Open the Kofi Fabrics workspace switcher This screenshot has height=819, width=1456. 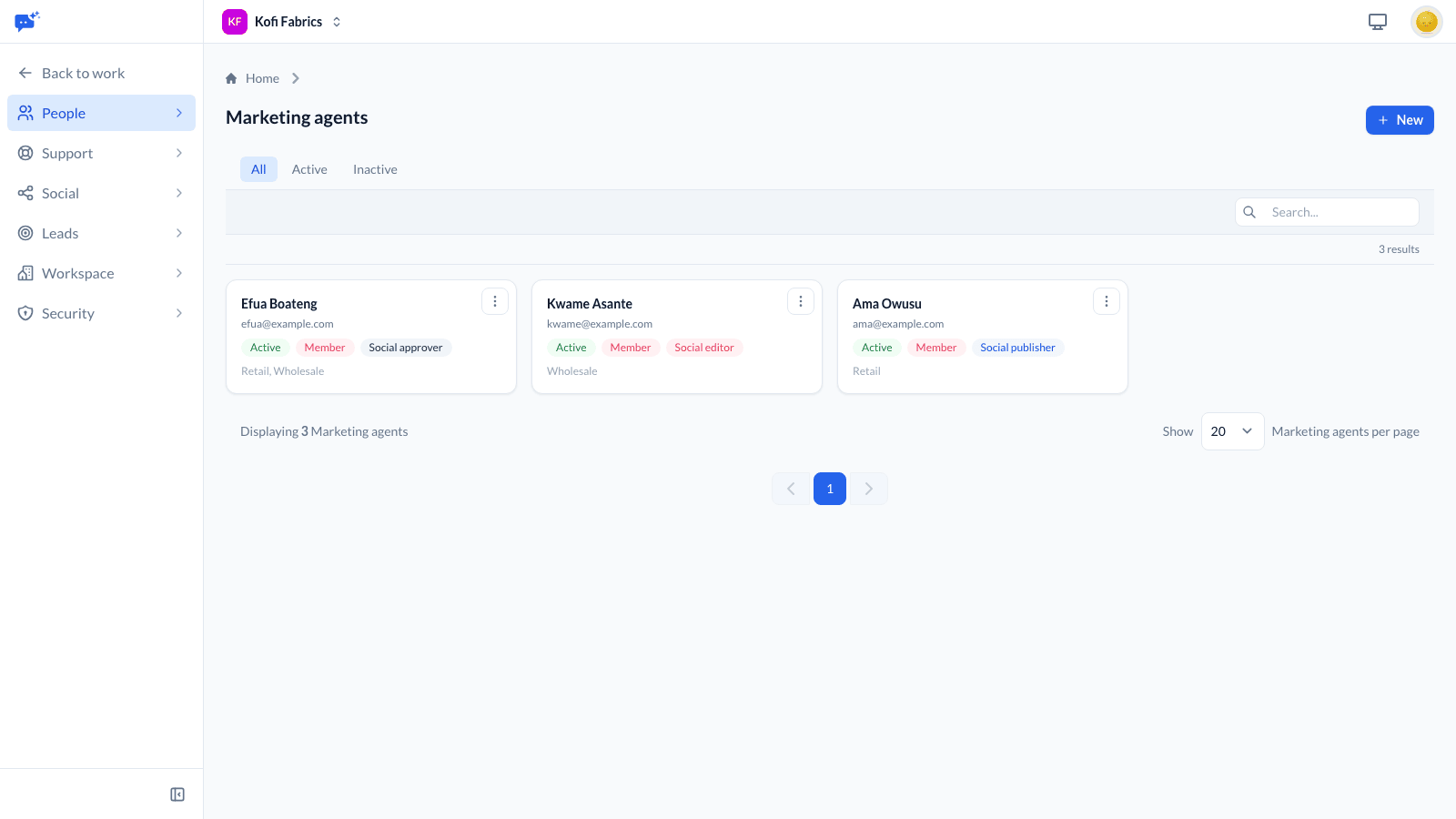(x=282, y=22)
